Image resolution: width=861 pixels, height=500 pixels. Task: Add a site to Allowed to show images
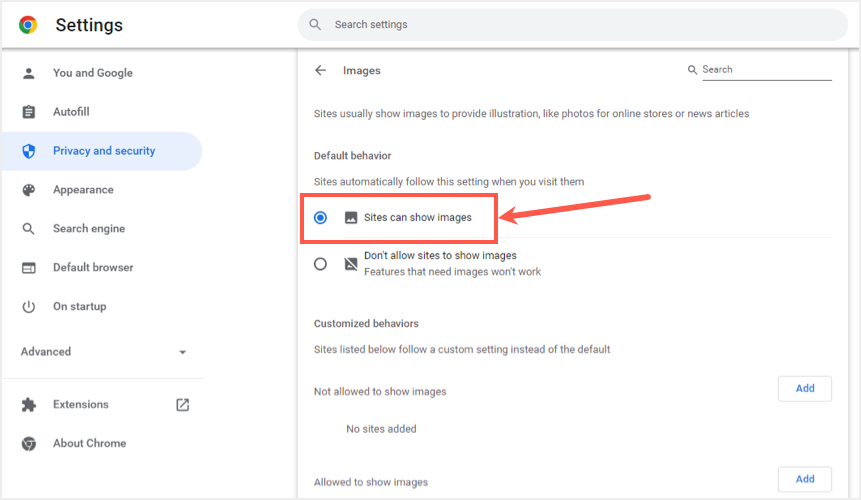point(804,479)
